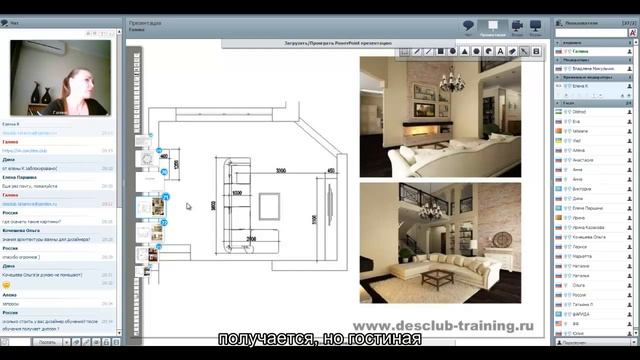Click the first icon right of the send dropdown
Image resolution: width=640 pixels, height=360 pixels.
click(x=76, y=342)
